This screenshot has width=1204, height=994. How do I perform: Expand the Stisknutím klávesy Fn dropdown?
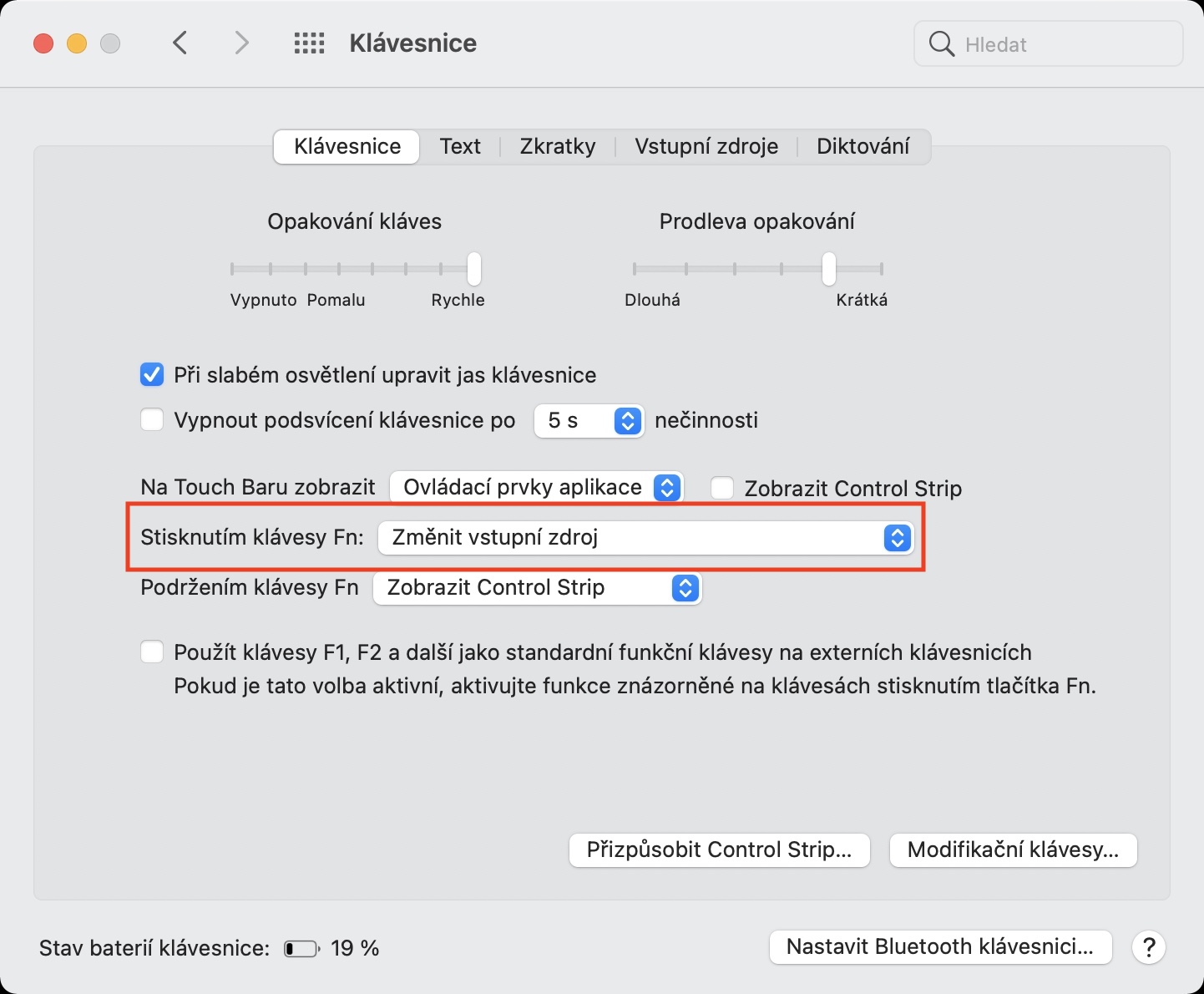(x=645, y=538)
